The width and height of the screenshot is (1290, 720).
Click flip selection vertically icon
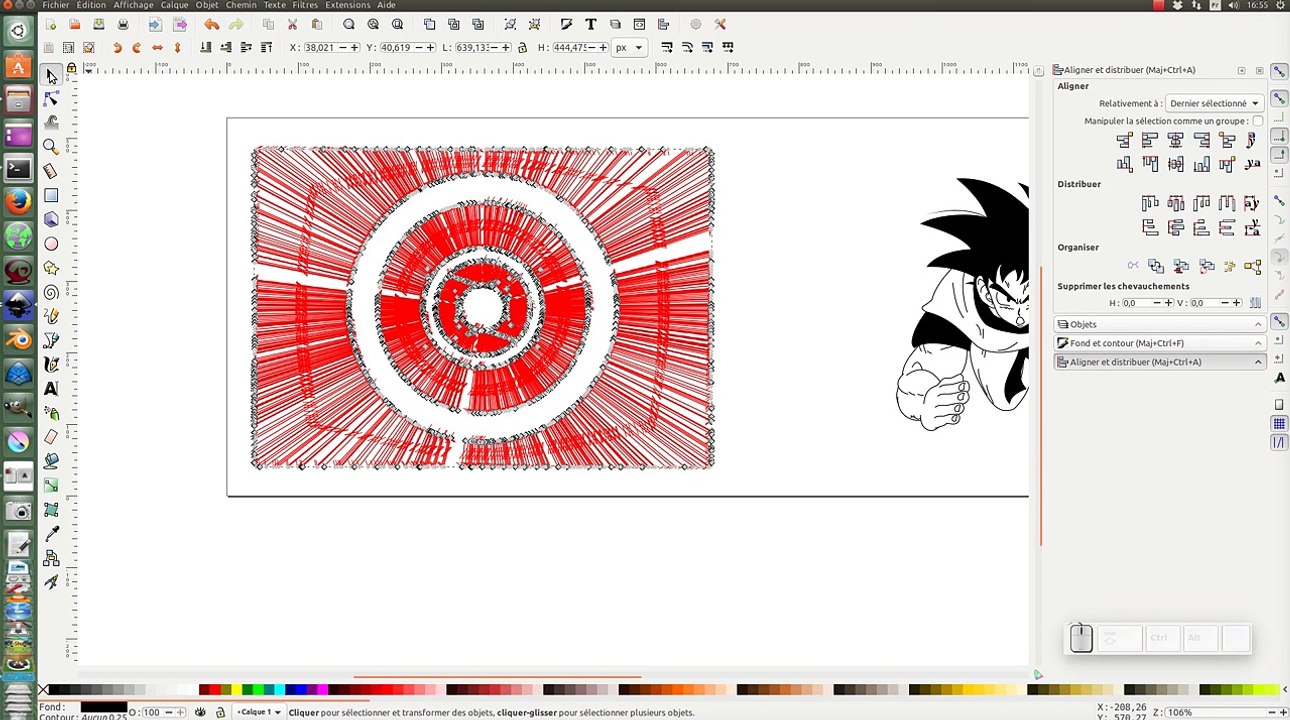coord(178,48)
